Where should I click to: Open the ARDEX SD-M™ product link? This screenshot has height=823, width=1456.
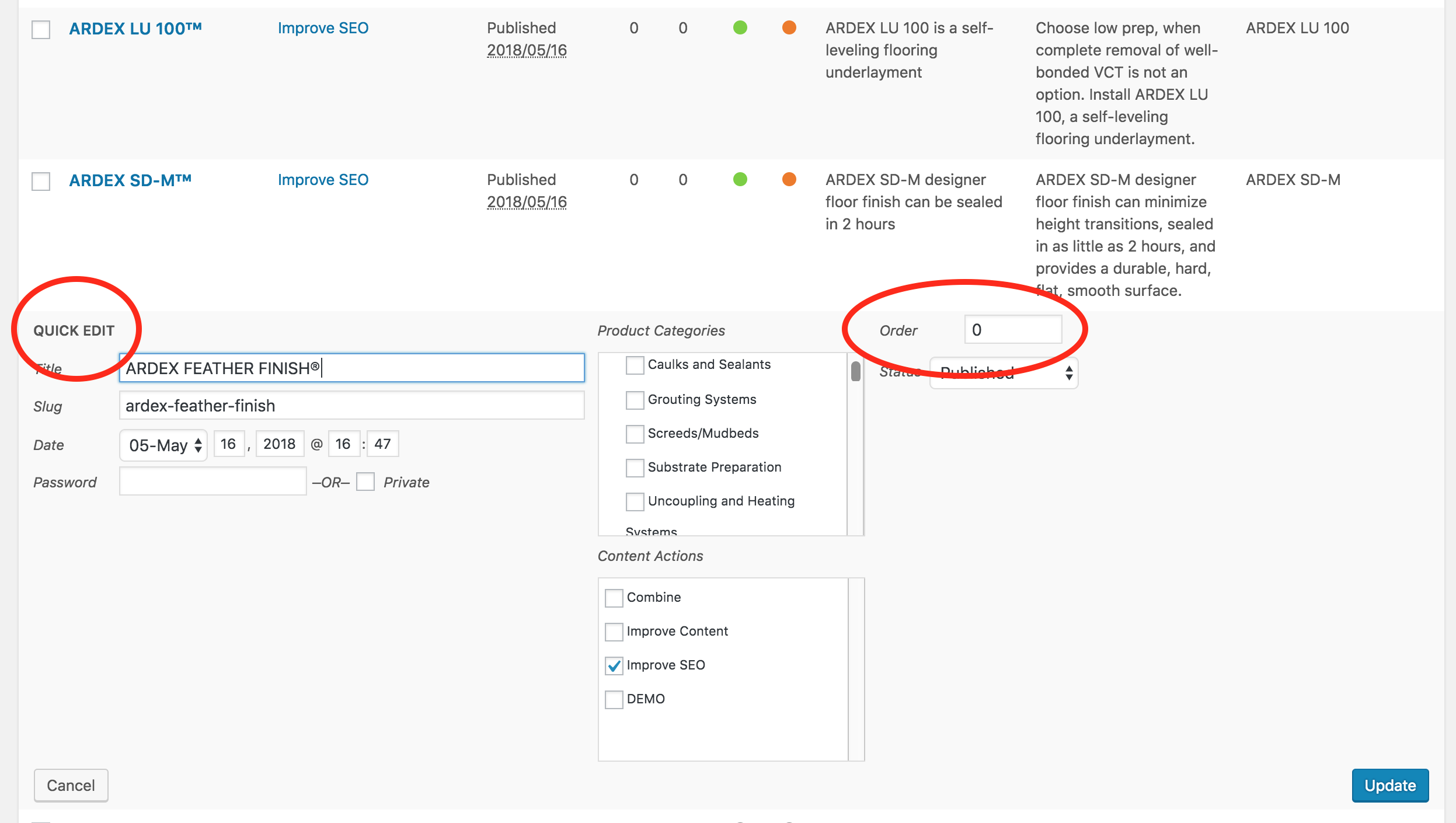(130, 180)
